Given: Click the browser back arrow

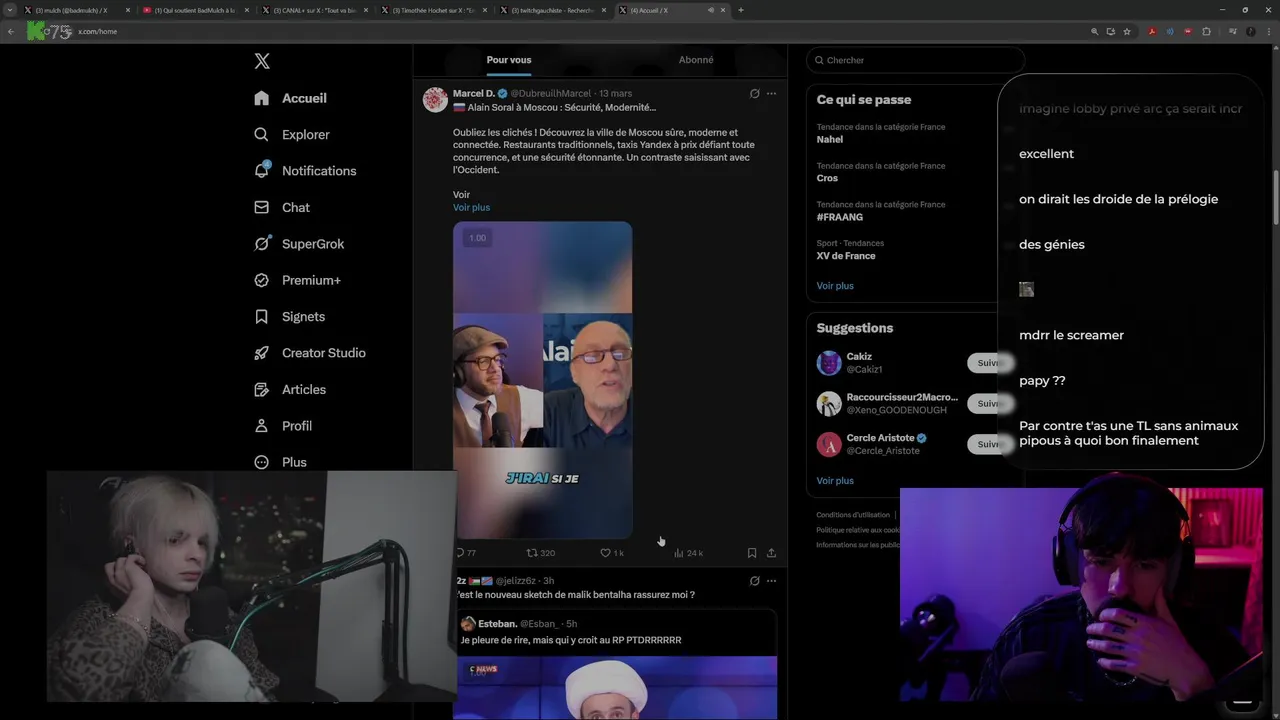Looking at the screenshot, I should pyautogui.click(x=11, y=31).
